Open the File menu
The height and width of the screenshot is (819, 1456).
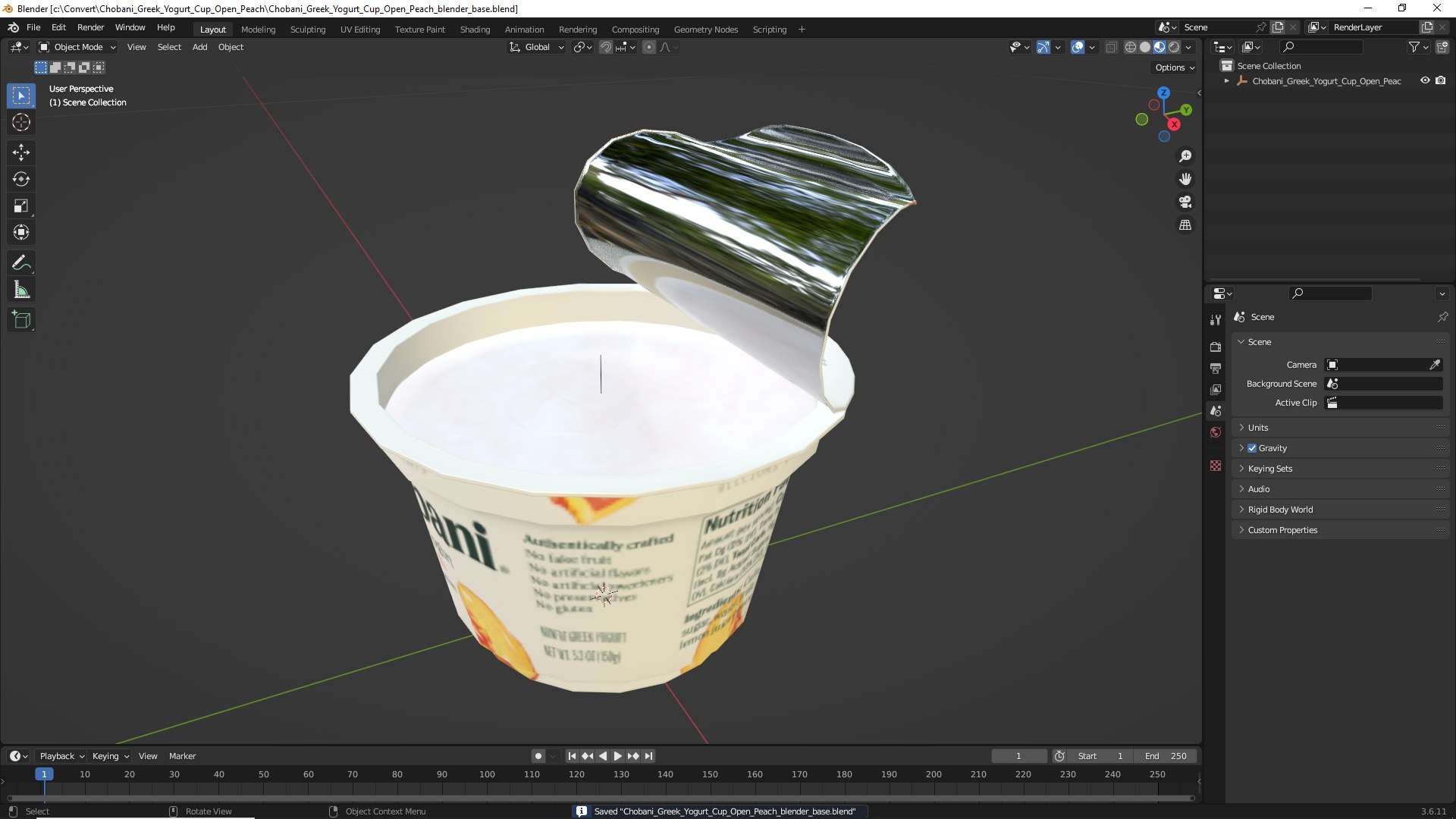coord(33,27)
